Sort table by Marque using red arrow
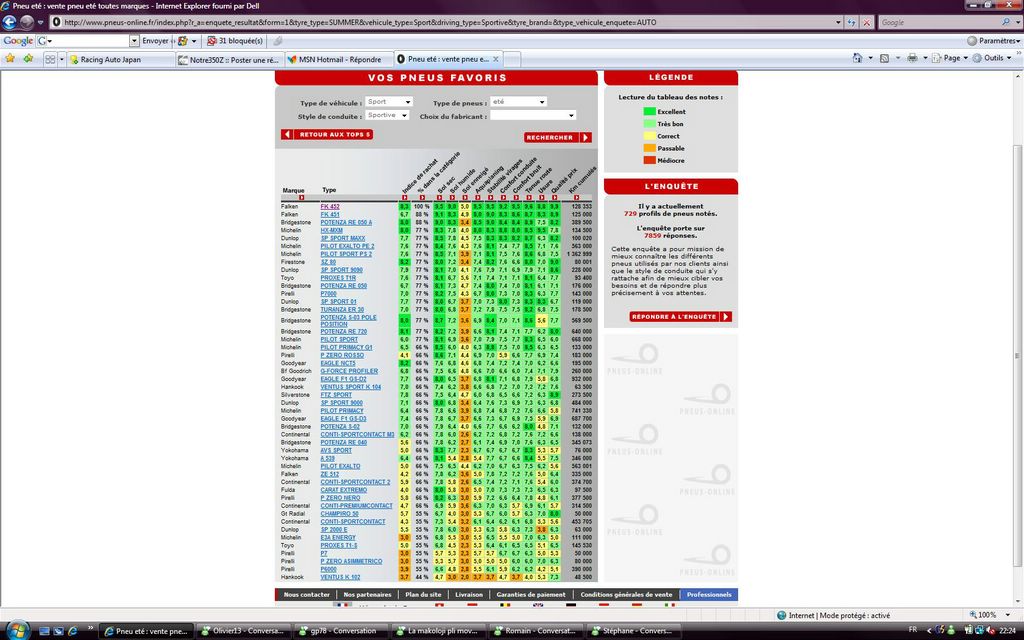The width and height of the screenshot is (1024, 640). pos(301,197)
